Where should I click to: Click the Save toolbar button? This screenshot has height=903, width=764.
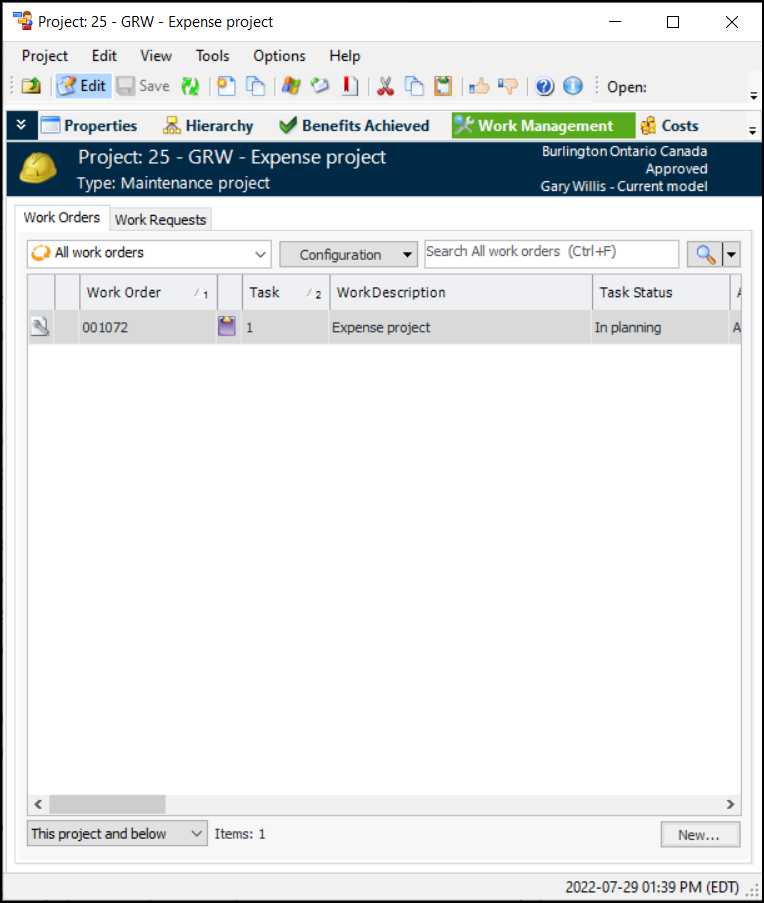pyautogui.click(x=143, y=86)
